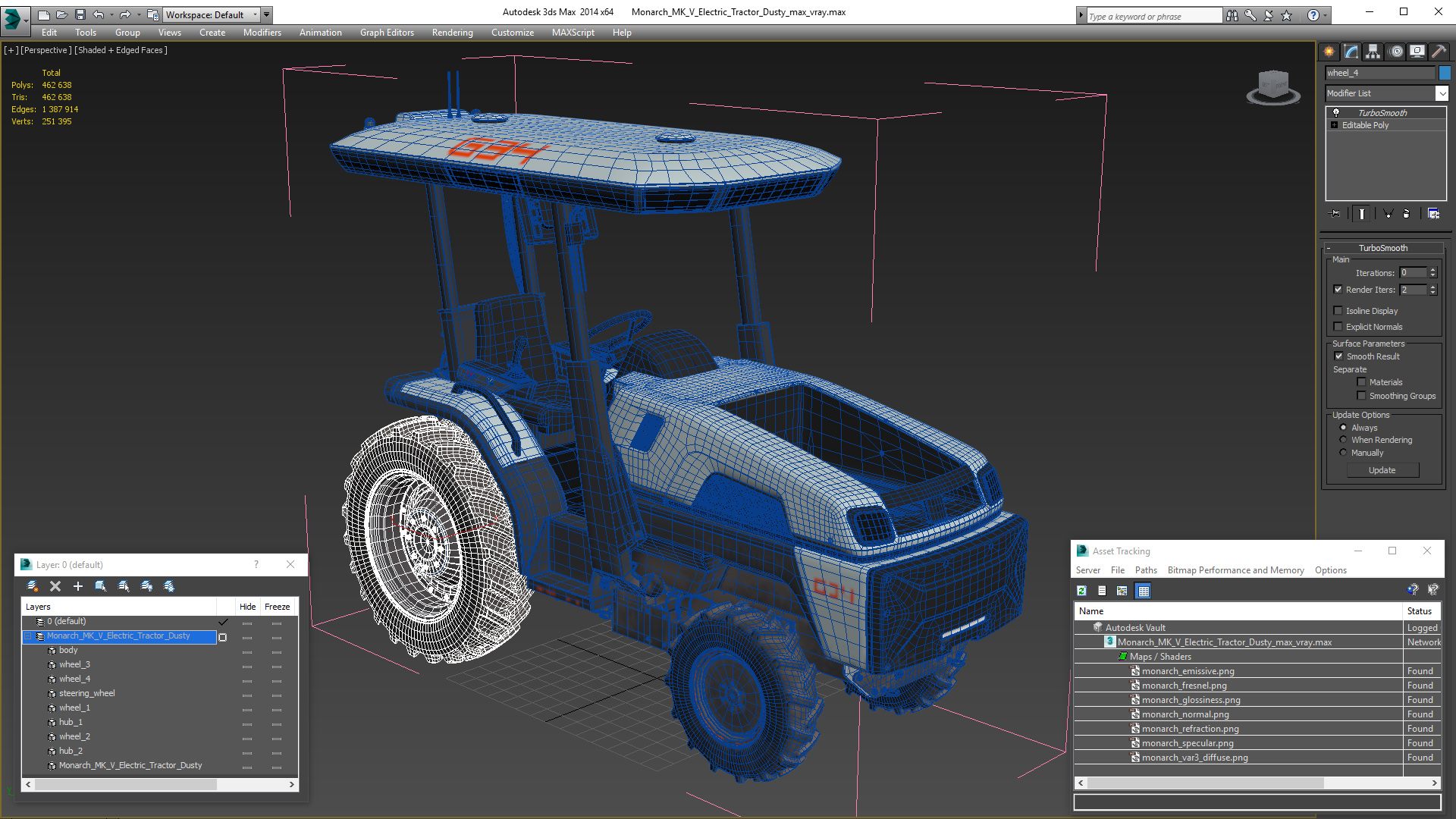
Task: Add selected objects to layer plus icon
Action: coord(77,586)
